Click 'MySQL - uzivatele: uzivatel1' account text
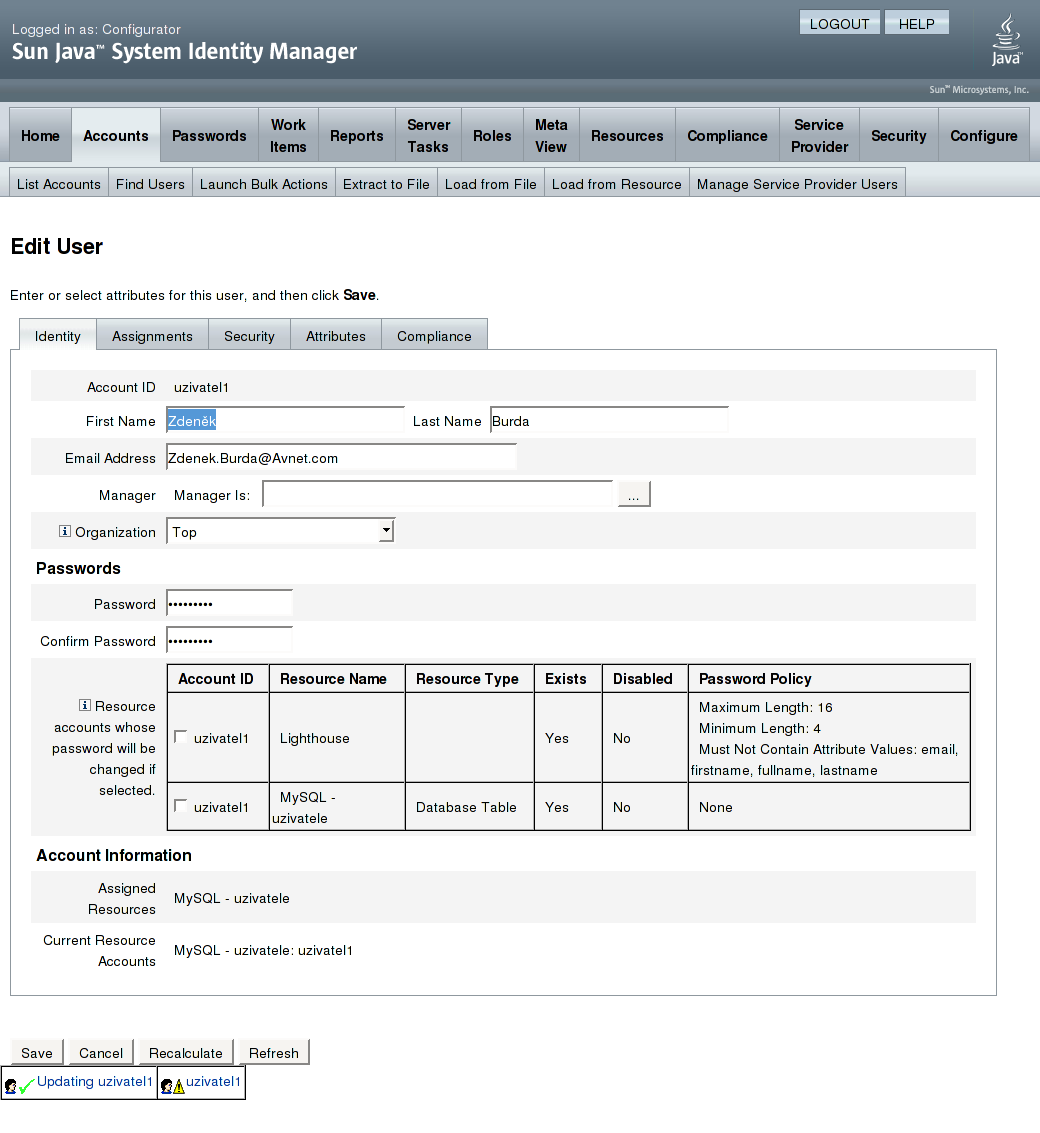The height and width of the screenshot is (1133, 1040). pyautogui.click(x=263, y=949)
